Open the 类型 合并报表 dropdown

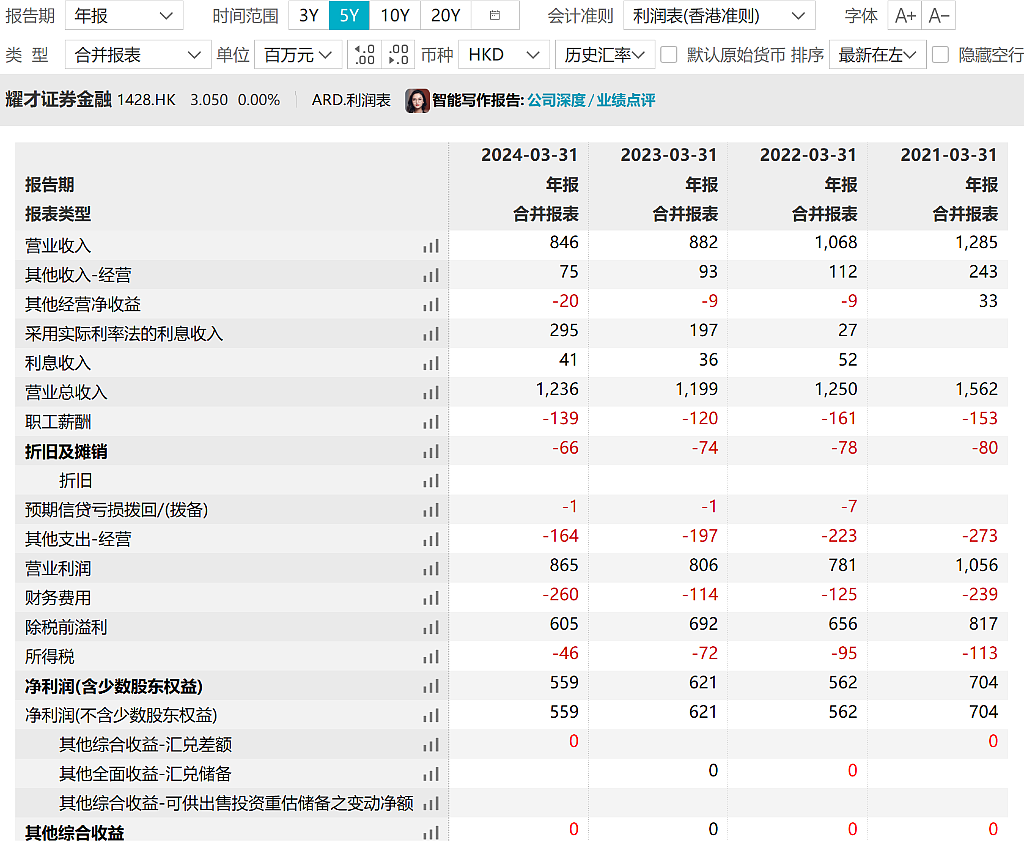138,55
